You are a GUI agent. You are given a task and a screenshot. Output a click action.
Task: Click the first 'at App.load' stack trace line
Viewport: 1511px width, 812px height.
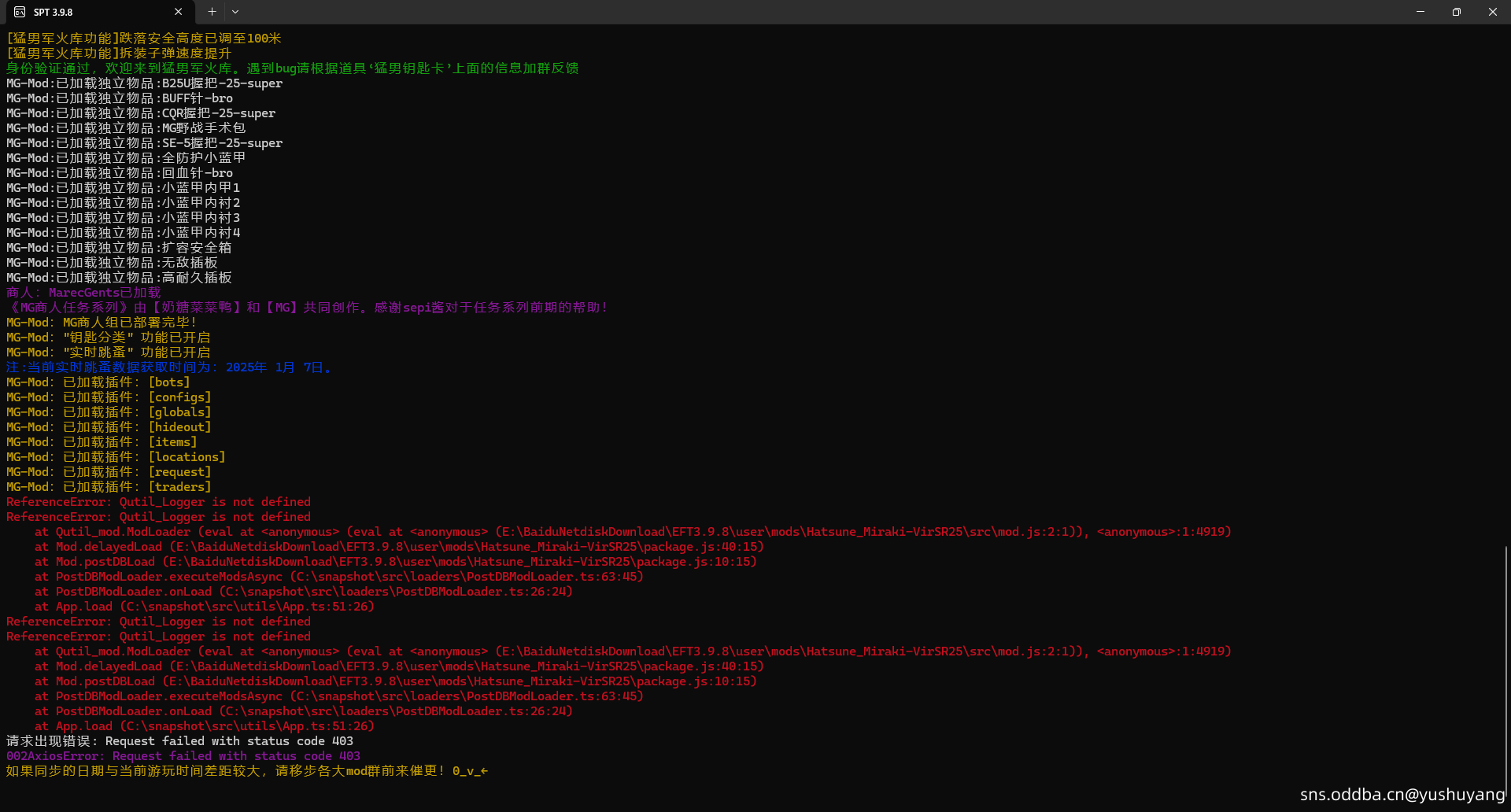205,607
